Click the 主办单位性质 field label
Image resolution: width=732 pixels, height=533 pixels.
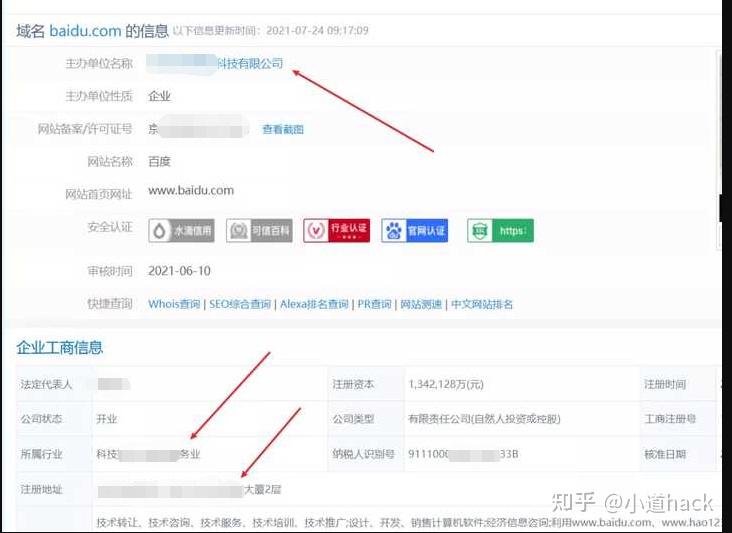click(x=99, y=96)
